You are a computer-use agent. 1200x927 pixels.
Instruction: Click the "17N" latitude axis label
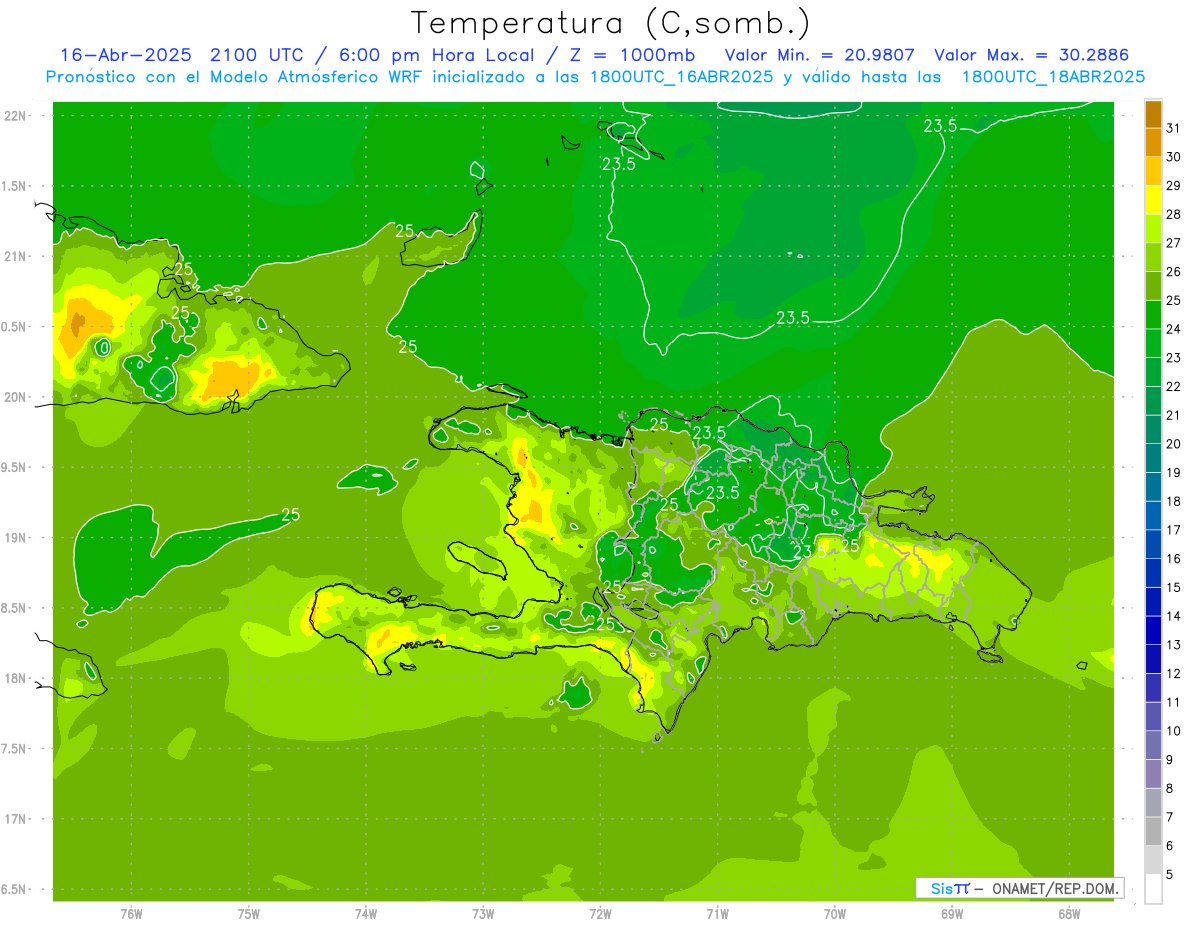[15, 819]
